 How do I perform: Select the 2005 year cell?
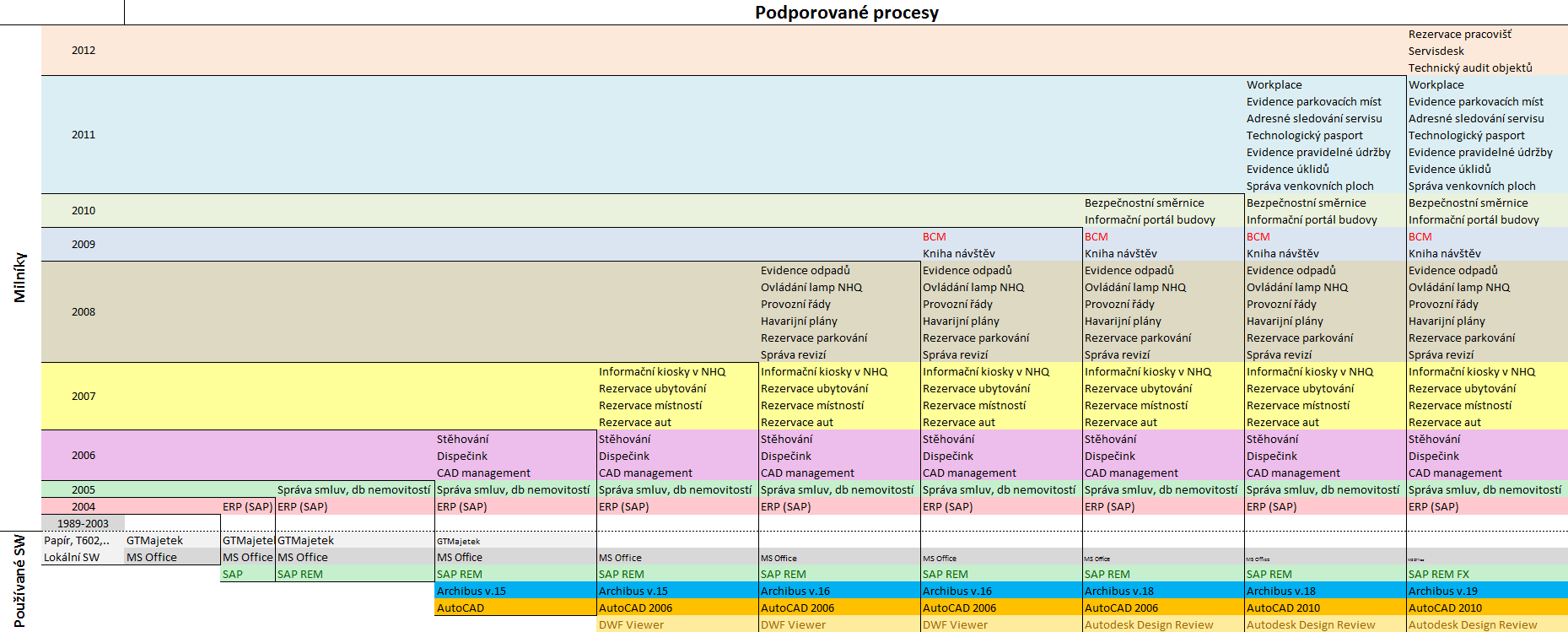coord(84,489)
